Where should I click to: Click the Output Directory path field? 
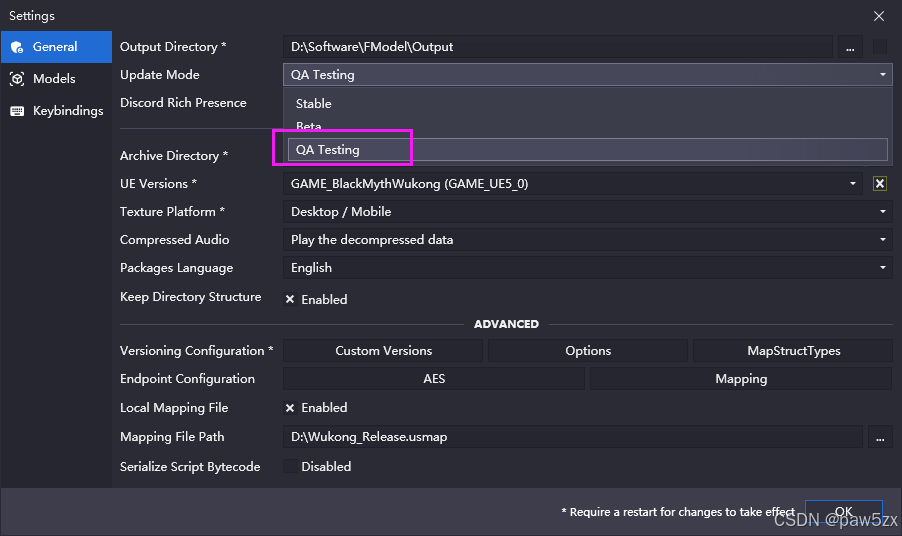click(x=558, y=47)
